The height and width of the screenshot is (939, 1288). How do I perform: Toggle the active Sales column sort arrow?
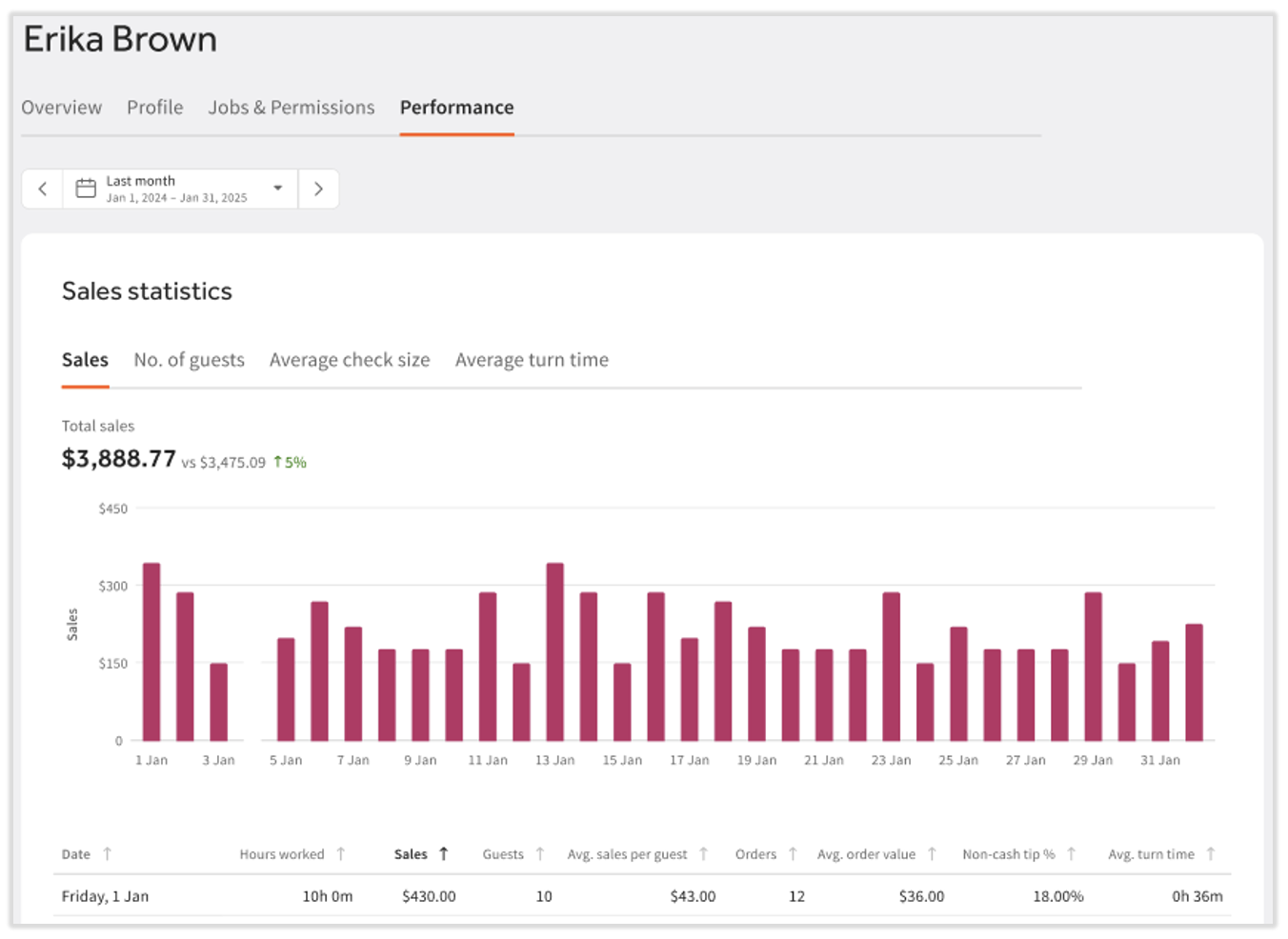444,854
